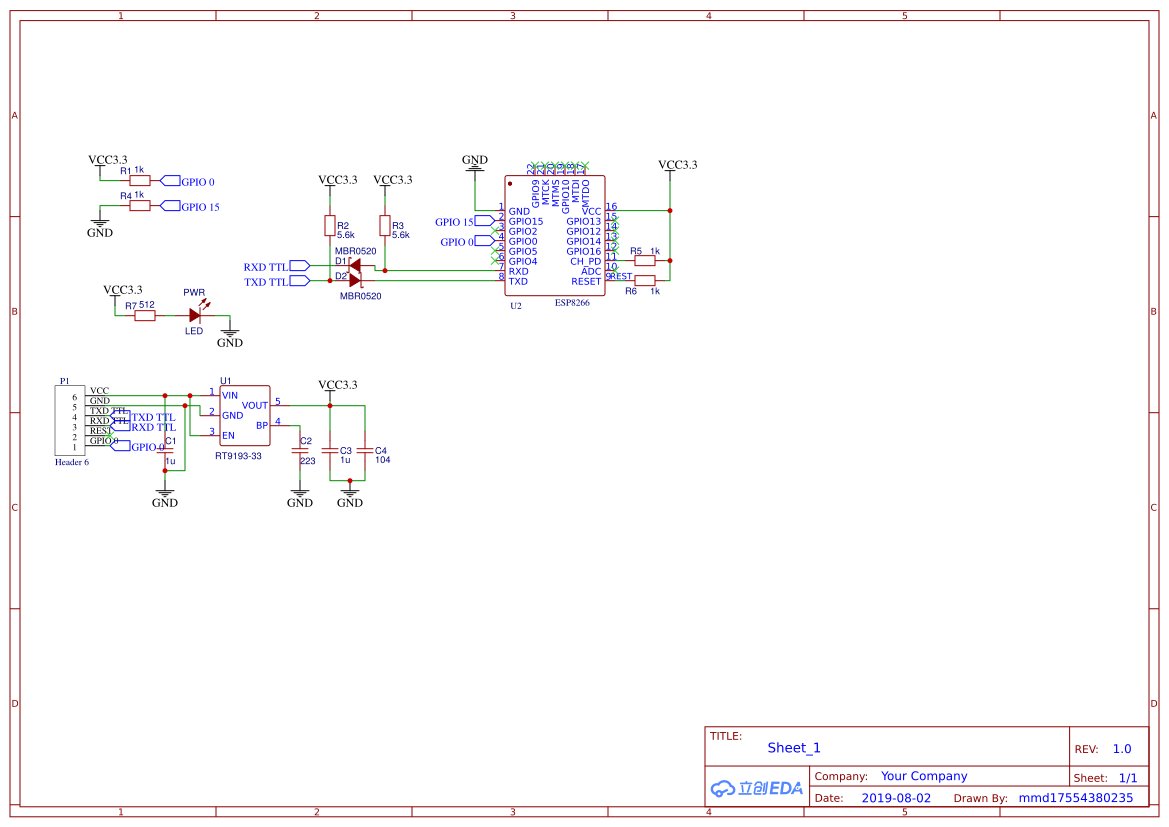Click the Drawn By name mmd17554380235
This screenshot has width=1169, height=827.
(x=1075, y=798)
